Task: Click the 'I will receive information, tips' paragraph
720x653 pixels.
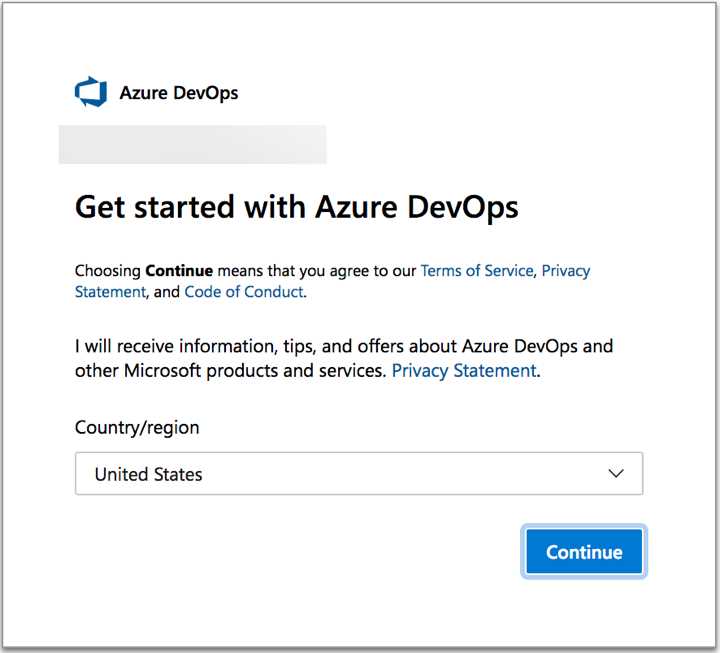Action: tap(344, 358)
